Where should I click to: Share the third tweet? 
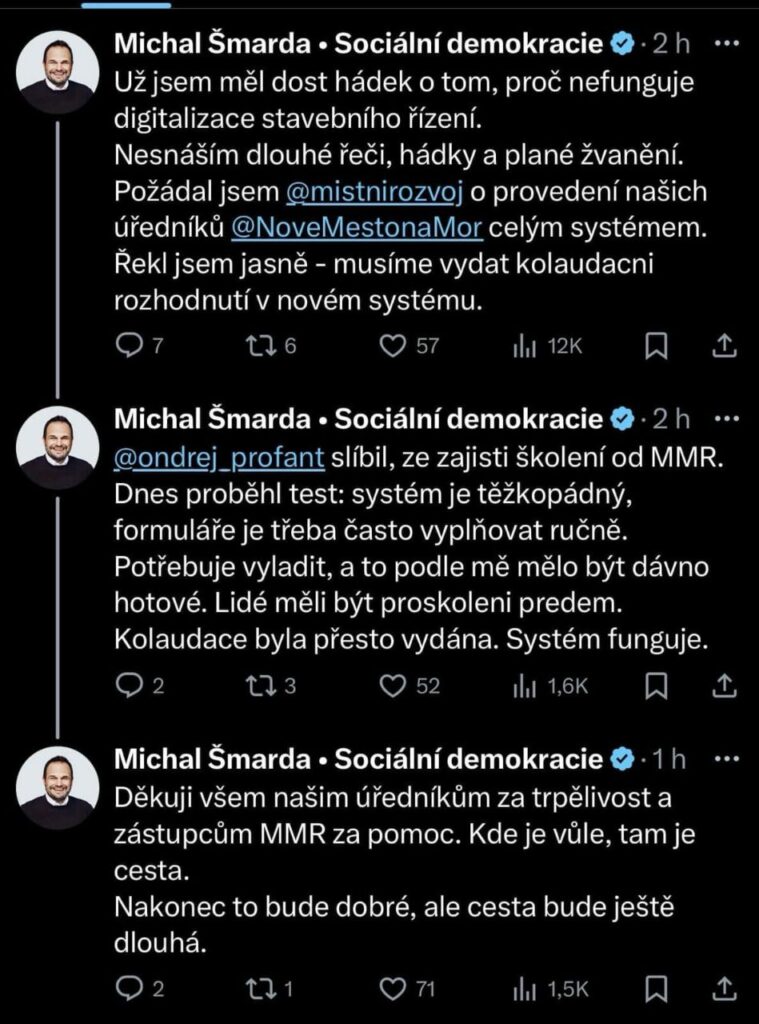(x=724, y=989)
